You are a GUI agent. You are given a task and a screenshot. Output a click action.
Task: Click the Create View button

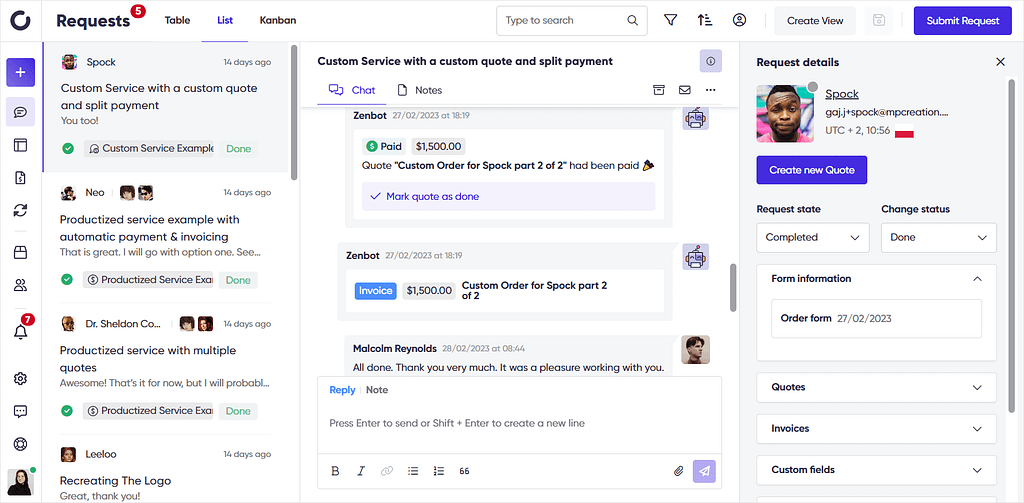click(x=815, y=20)
